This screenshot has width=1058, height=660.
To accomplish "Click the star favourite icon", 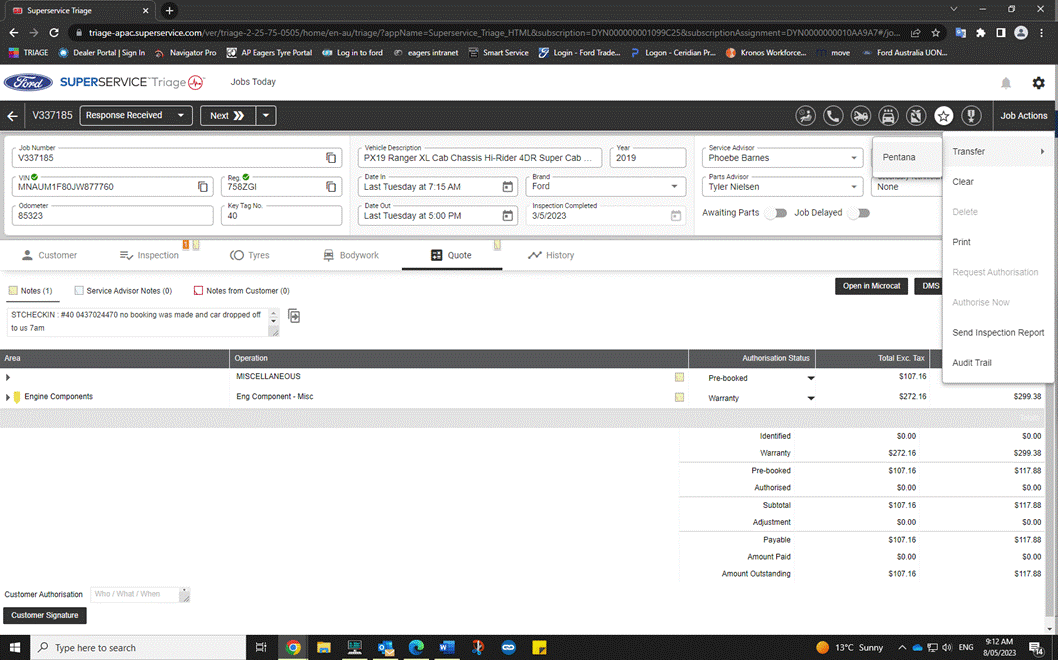I will [x=943, y=116].
